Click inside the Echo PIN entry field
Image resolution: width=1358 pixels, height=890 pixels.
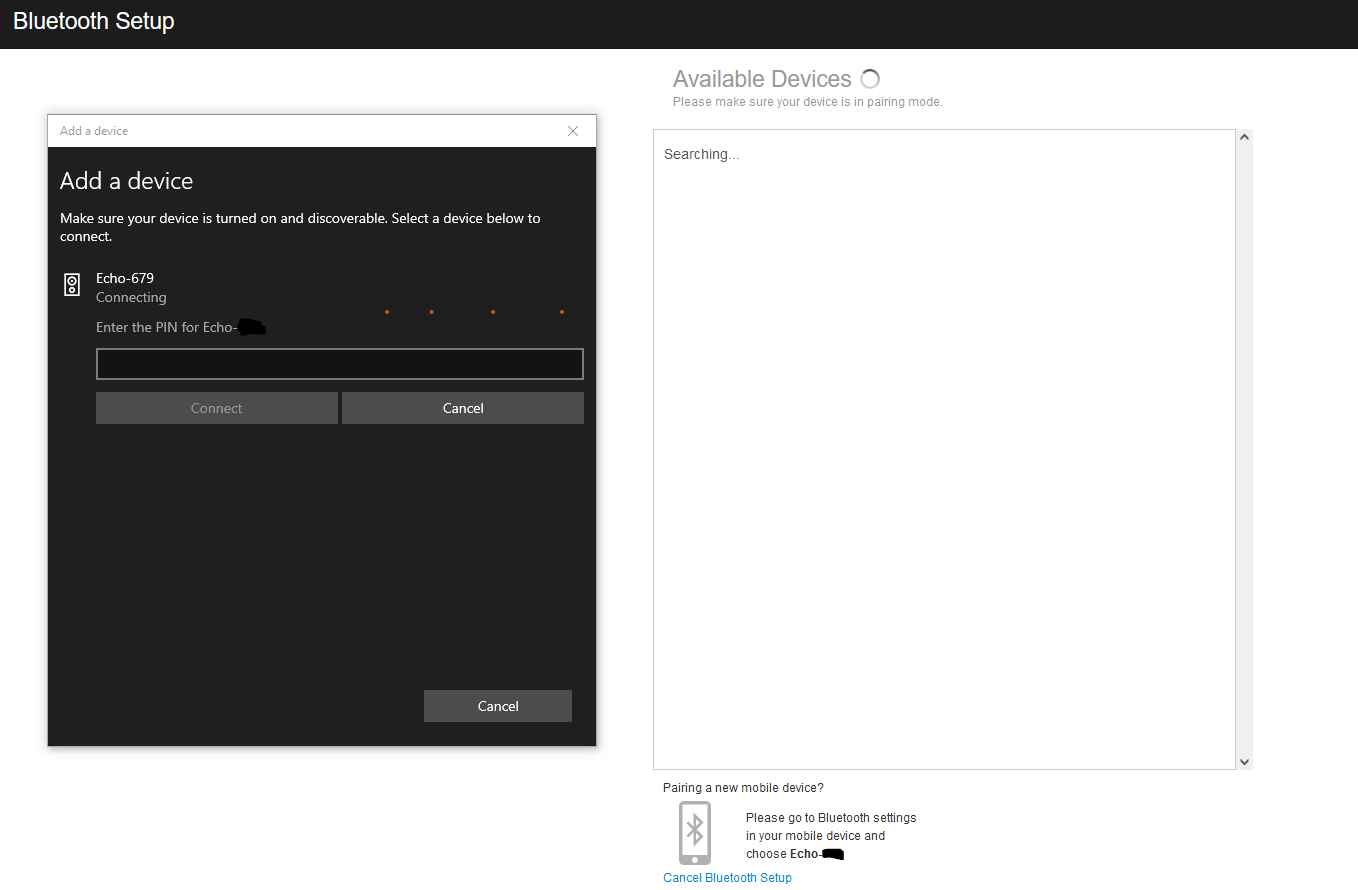(x=339, y=364)
